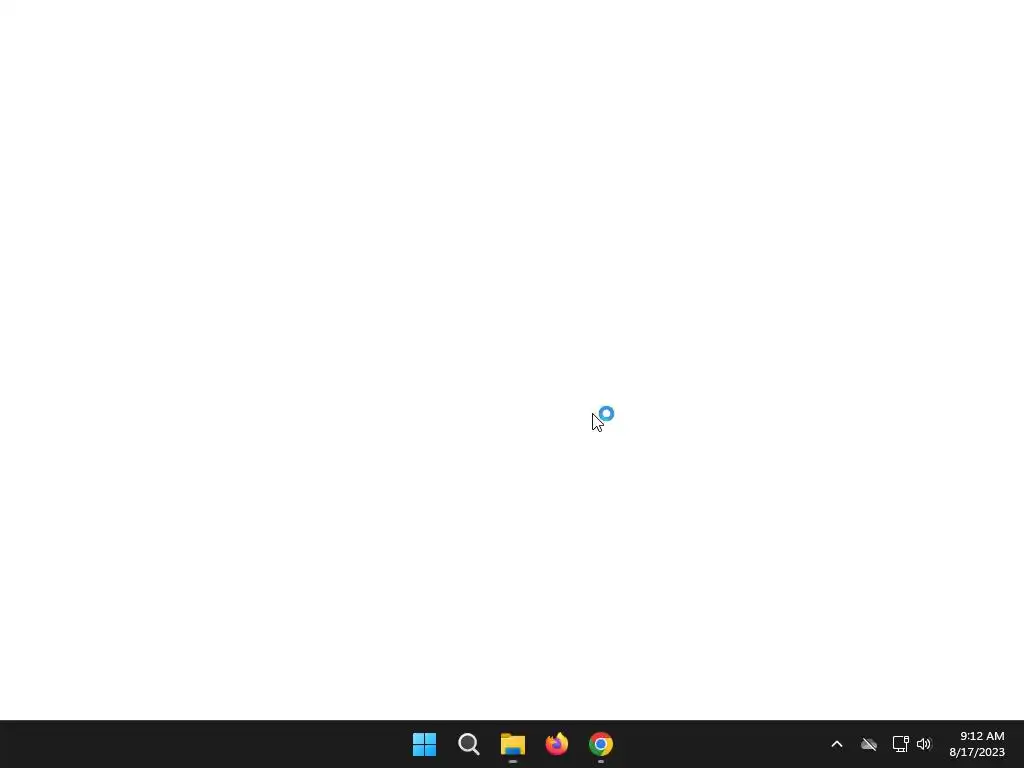Open taskbar Search magnifier
Image resolution: width=1024 pixels, height=768 pixels.
pyautogui.click(x=469, y=744)
